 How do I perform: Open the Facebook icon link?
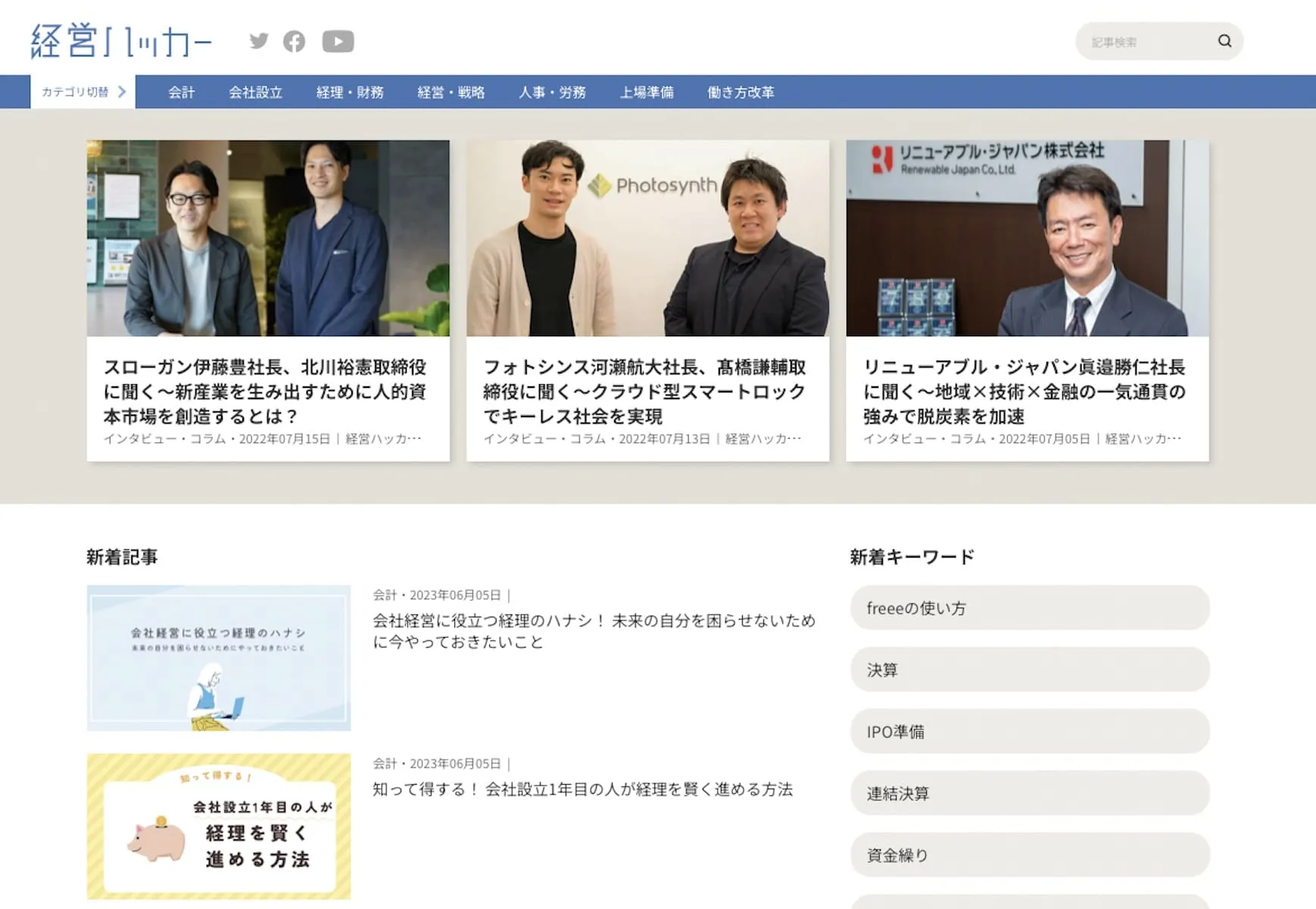click(295, 41)
